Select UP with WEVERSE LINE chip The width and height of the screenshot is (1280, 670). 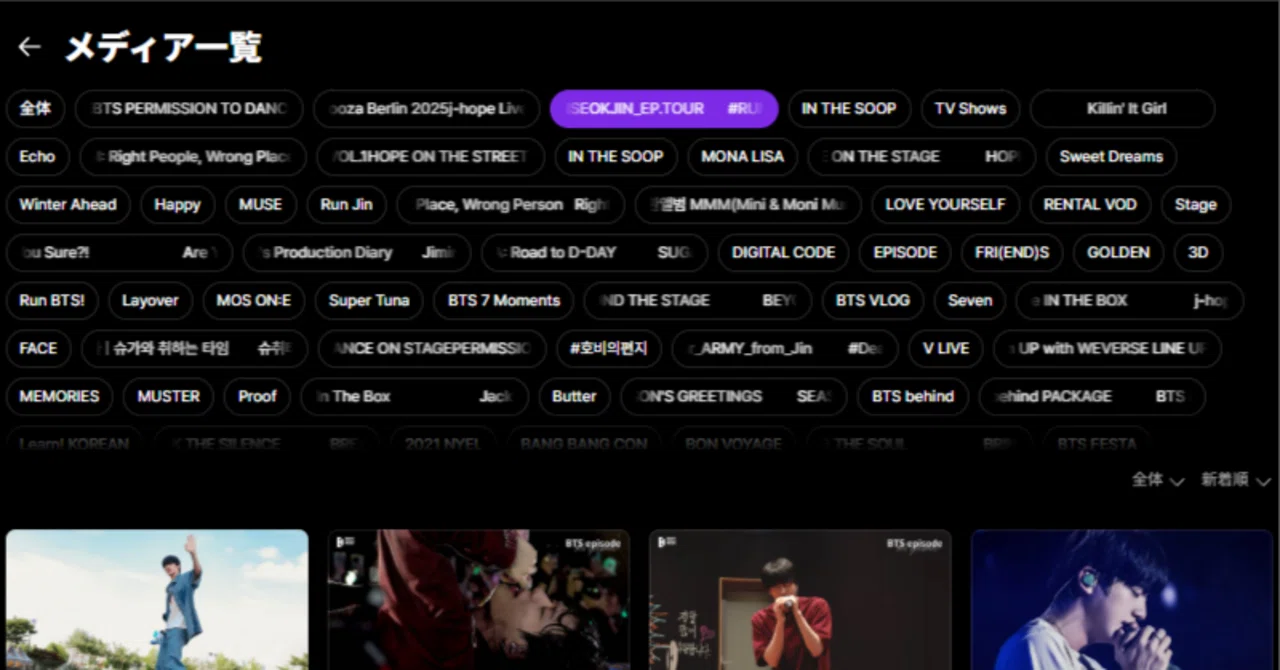tap(1107, 348)
